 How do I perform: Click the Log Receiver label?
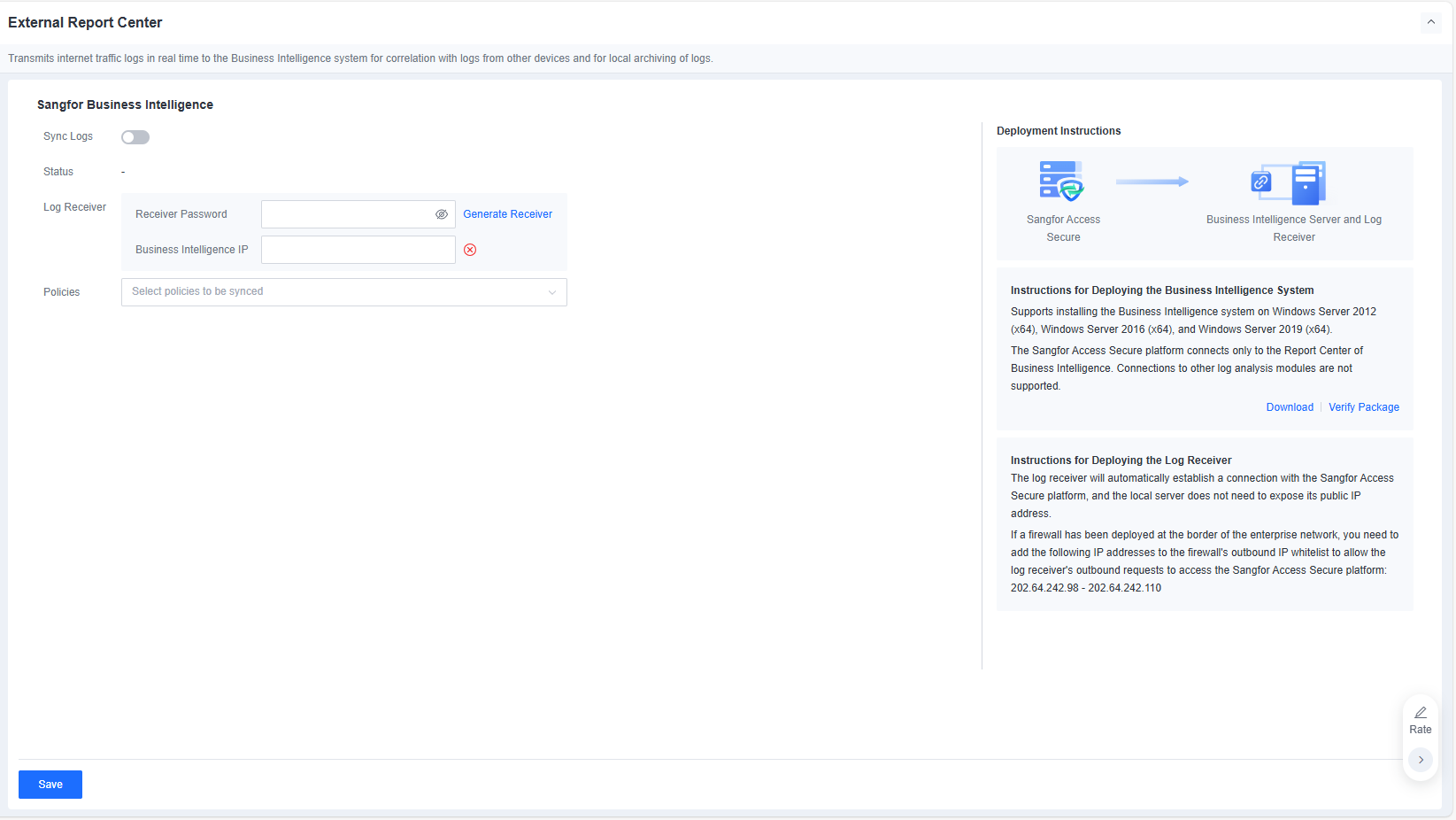click(74, 207)
